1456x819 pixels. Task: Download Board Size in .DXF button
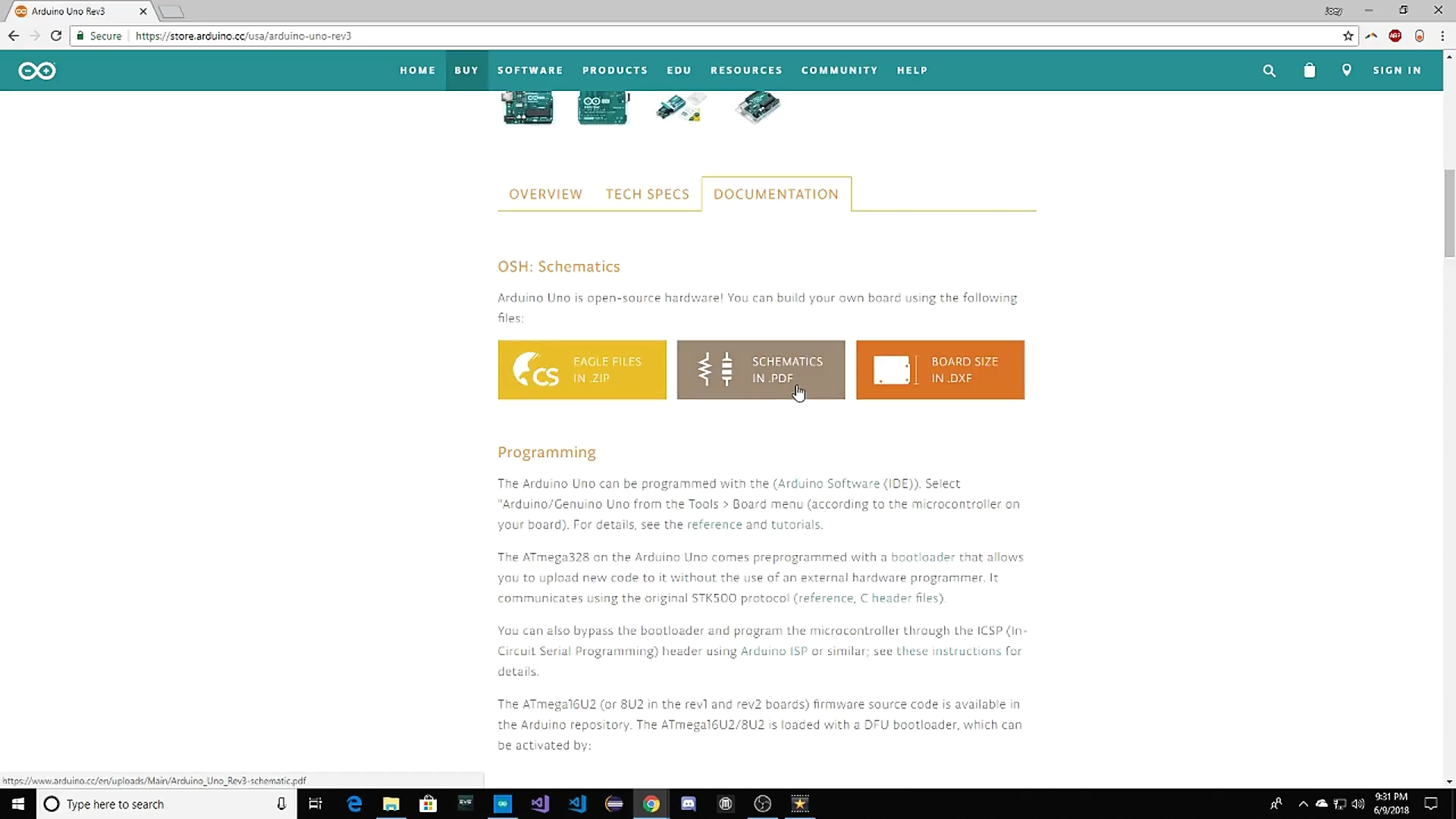940,369
